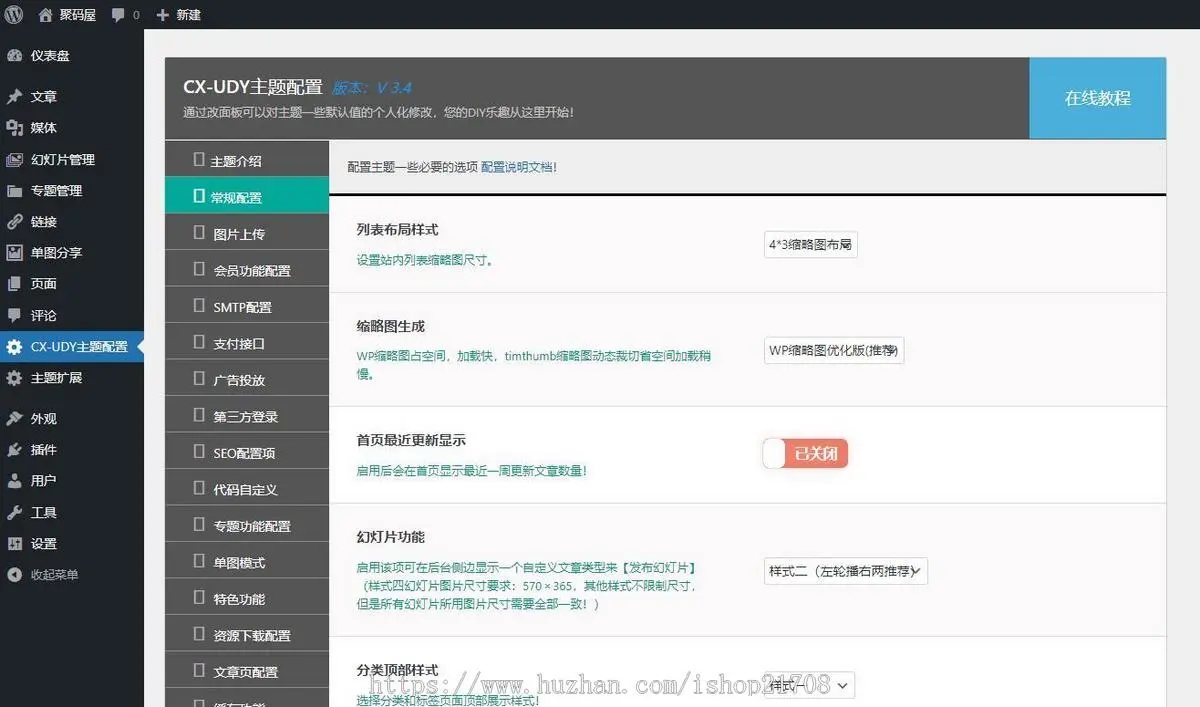This screenshot has width=1200, height=707.
Task: Switch to the 第三方登录 tab
Action: tap(247, 416)
